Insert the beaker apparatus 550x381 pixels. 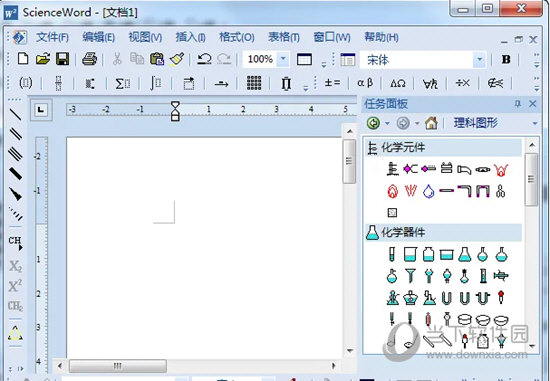[410, 254]
